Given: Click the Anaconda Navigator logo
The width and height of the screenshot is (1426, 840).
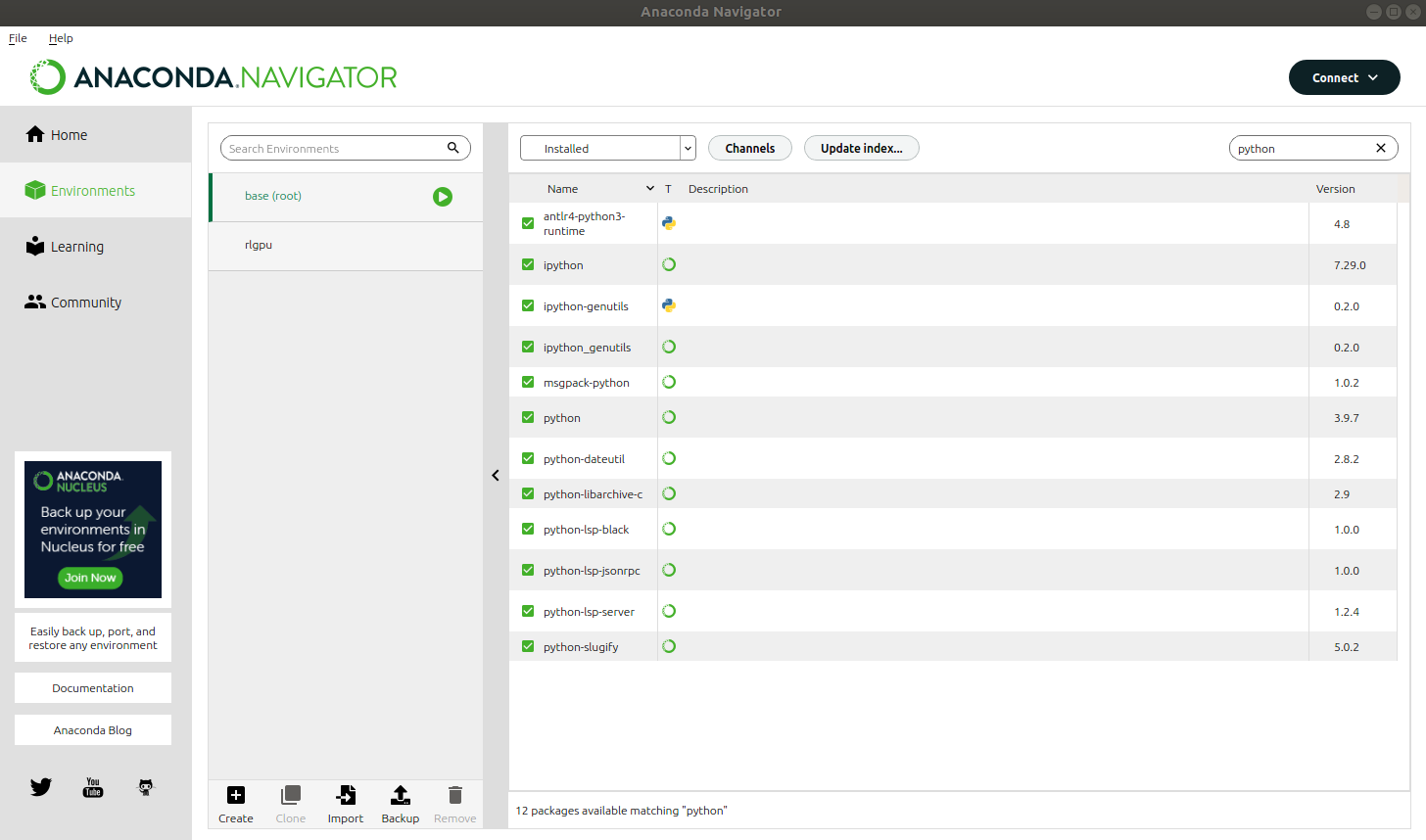Looking at the screenshot, I should point(214,77).
